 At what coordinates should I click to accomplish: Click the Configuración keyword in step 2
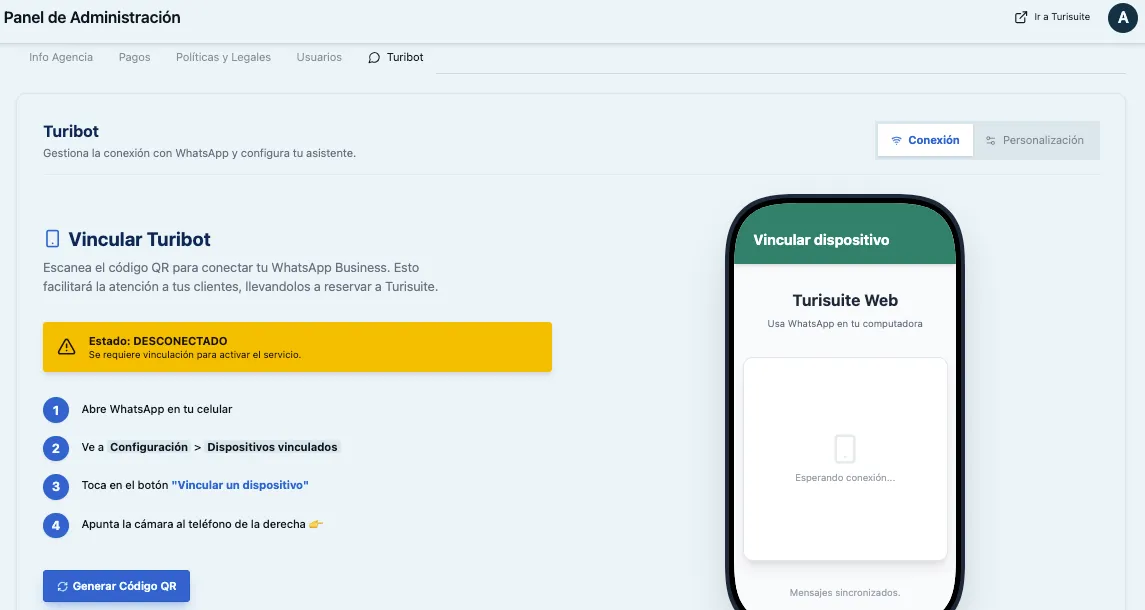(x=149, y=447)
